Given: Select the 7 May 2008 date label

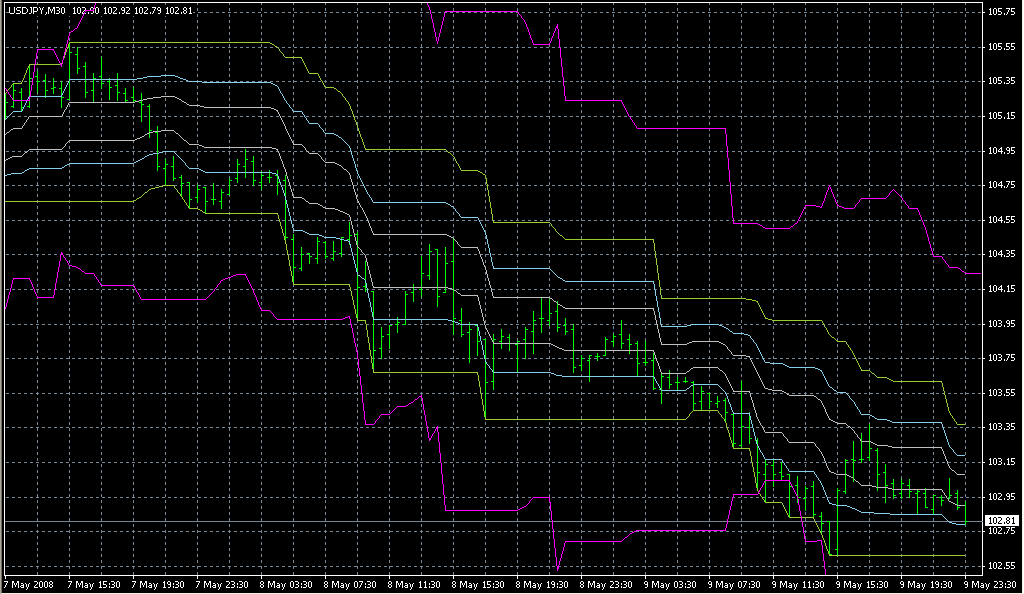Looking at the screenshot, I should coord(29,585).
